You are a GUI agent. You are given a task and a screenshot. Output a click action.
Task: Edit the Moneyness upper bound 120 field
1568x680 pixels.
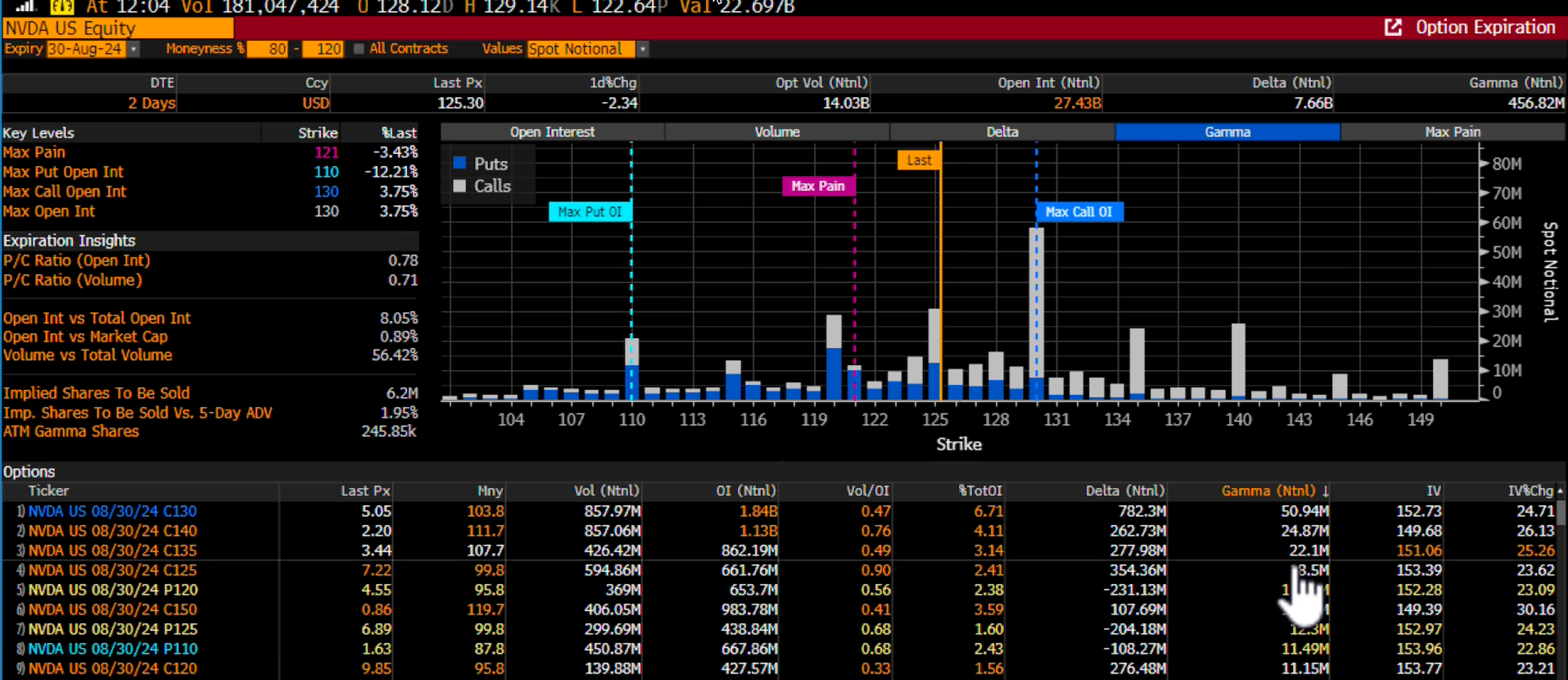point(323,49)
